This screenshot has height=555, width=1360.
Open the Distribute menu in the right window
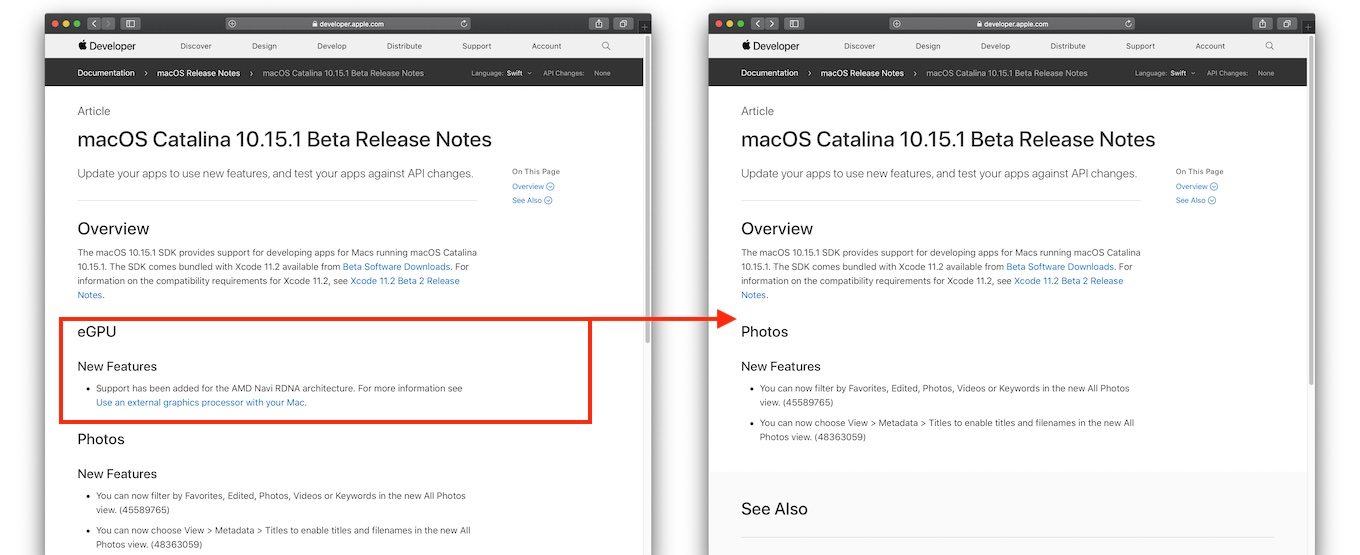[x=1068, y=46]
